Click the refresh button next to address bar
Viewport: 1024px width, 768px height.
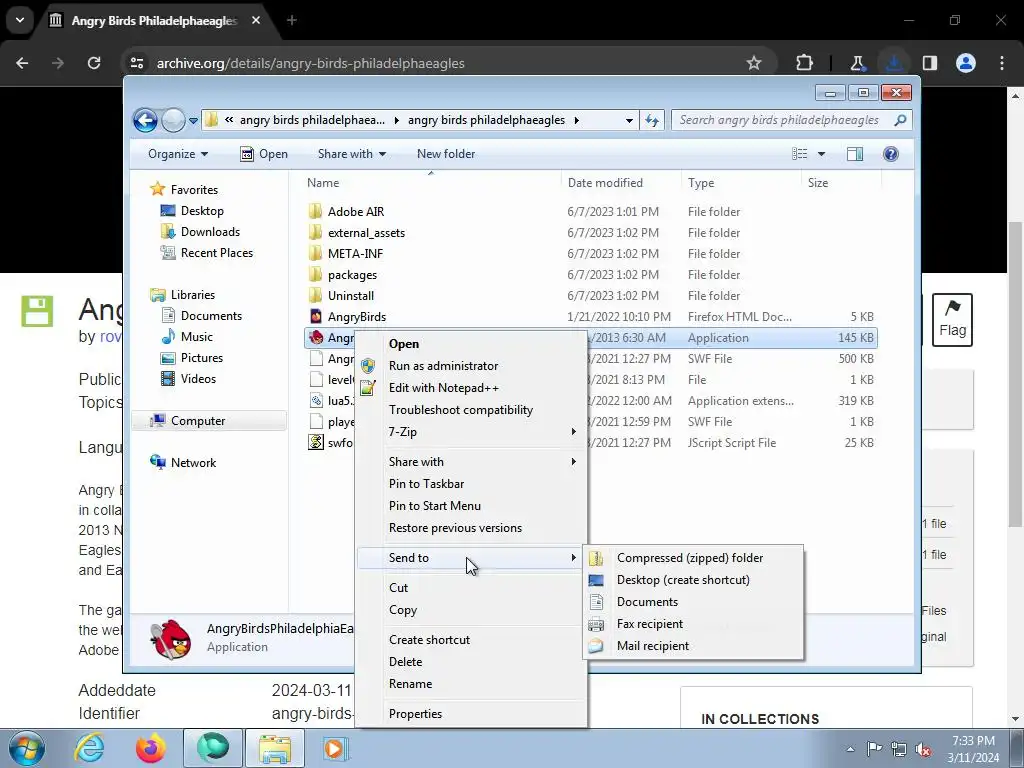tap(652, 120)
